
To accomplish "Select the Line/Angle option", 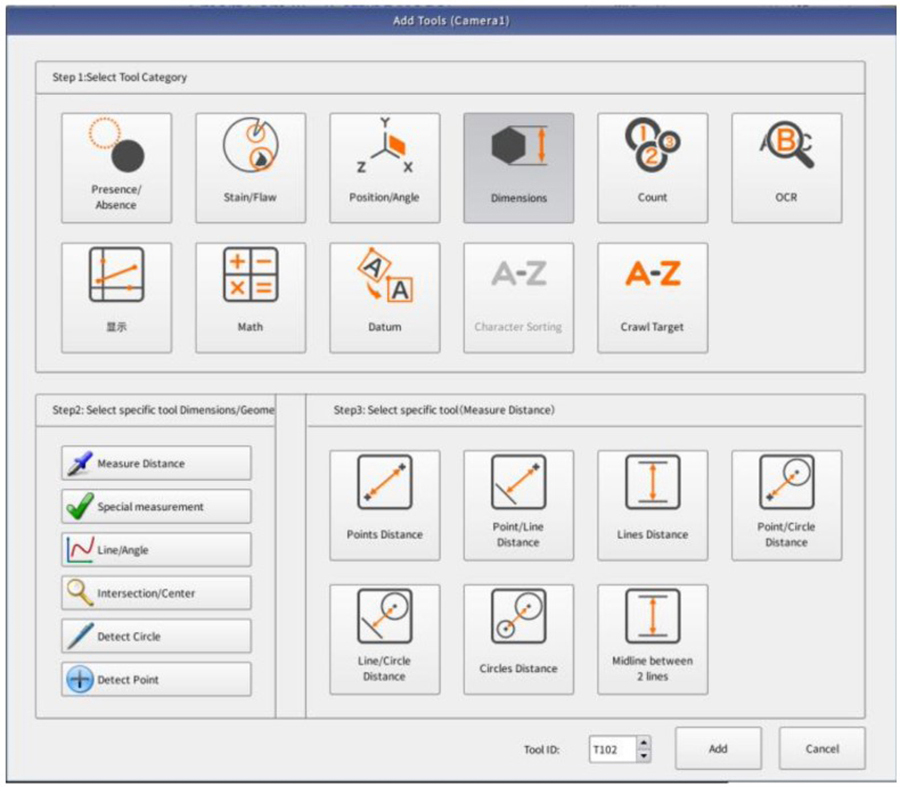I will point(156,549).
